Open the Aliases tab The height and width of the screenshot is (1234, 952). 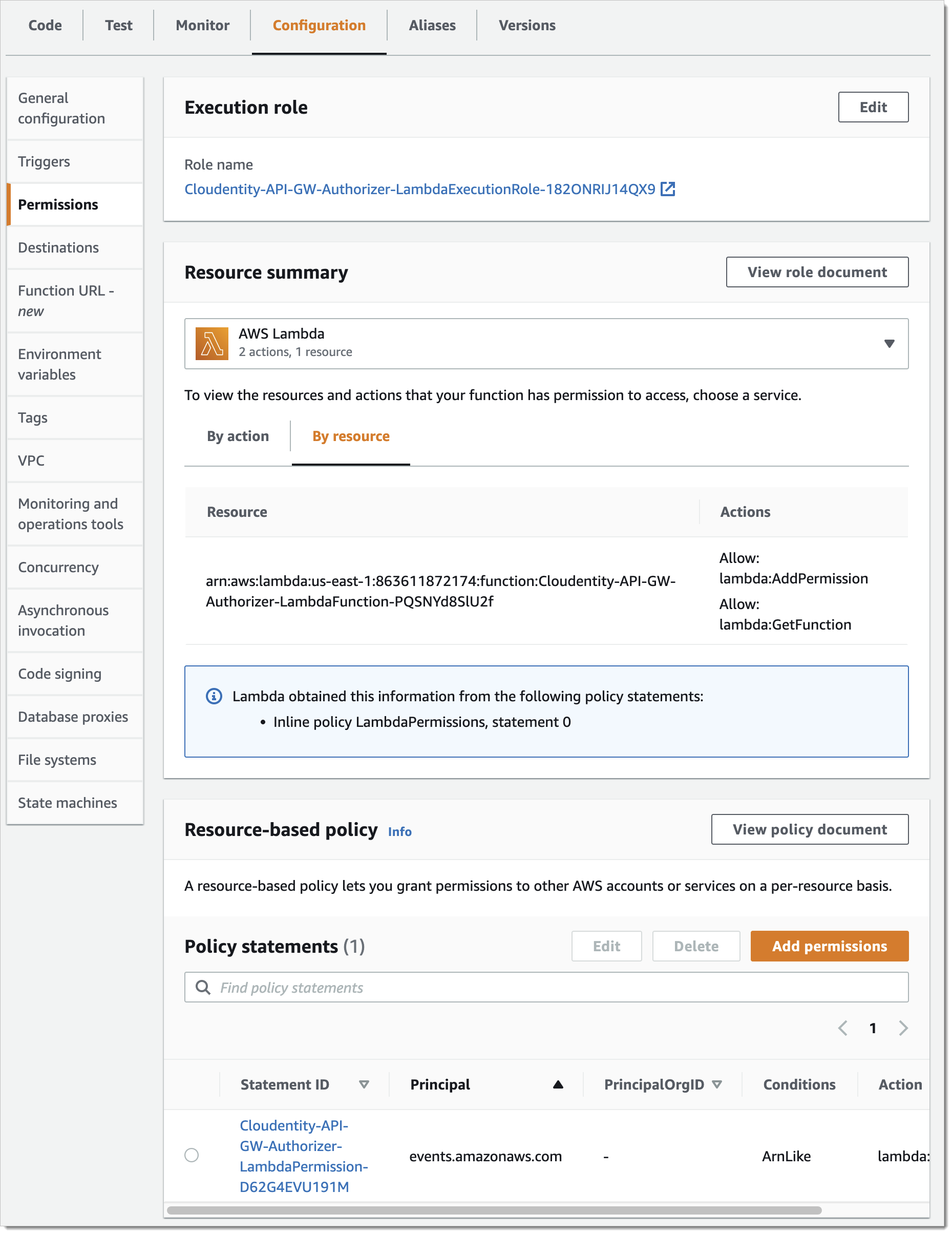432,26
